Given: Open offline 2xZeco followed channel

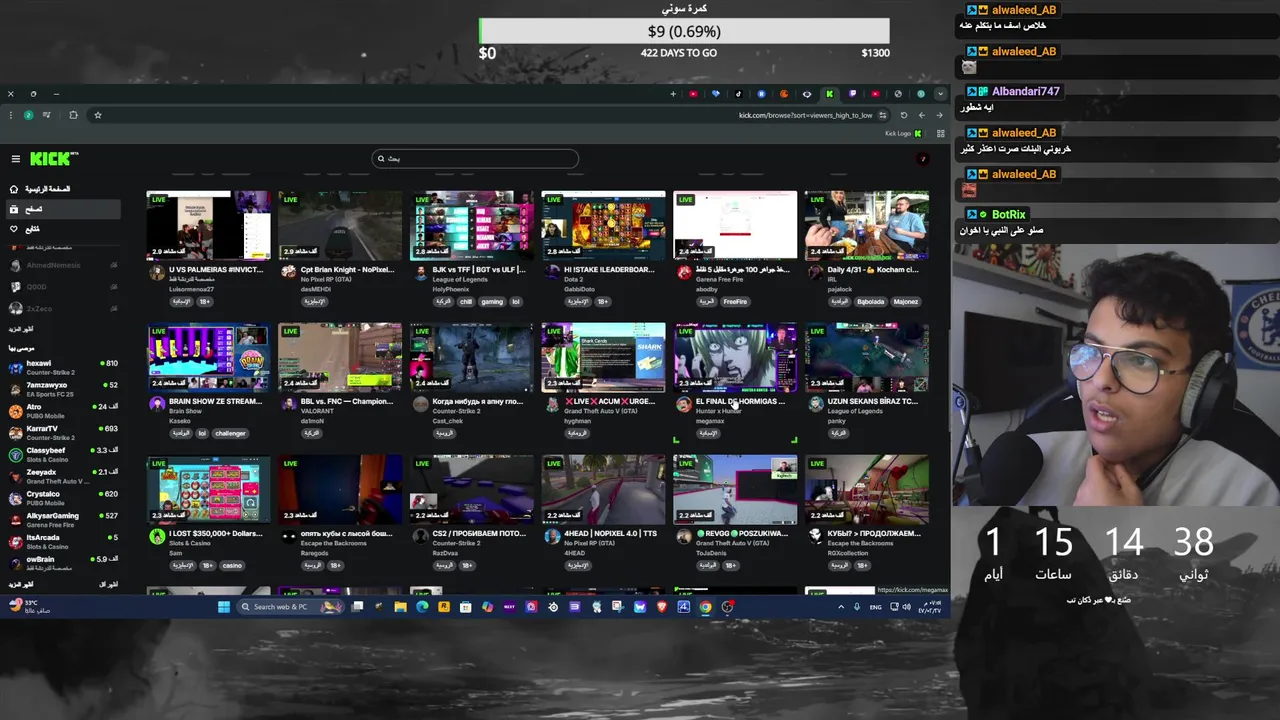Looking at the screenshot, I should 62,309.
